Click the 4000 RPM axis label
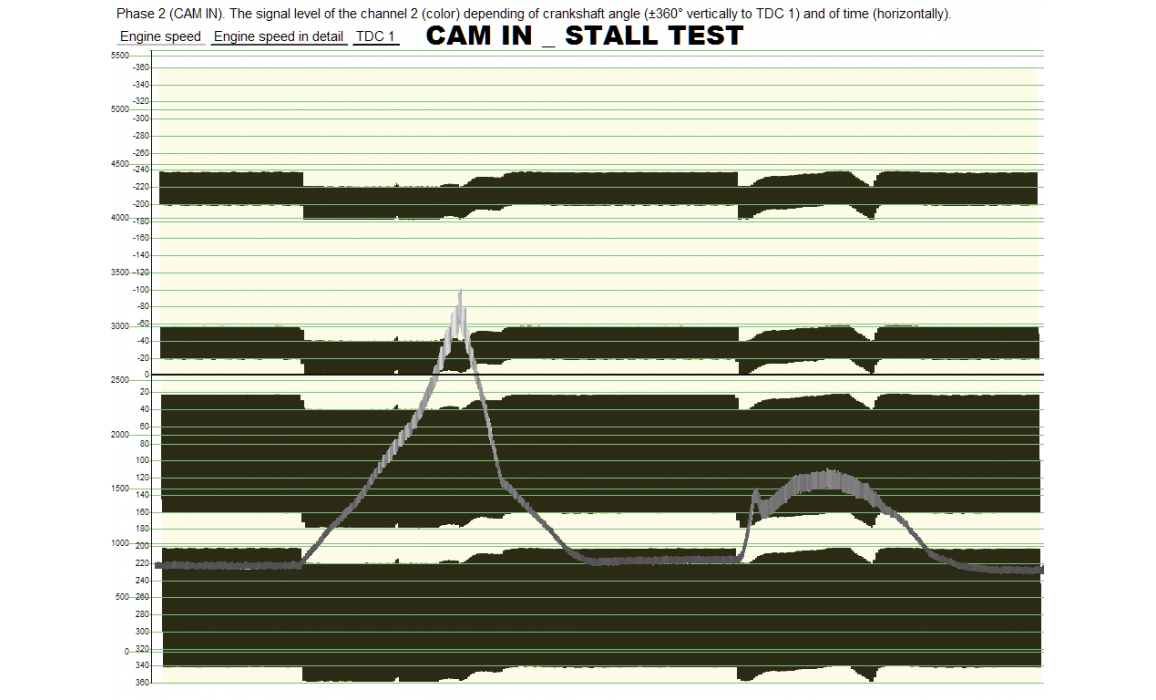 click(x=120, y=217)
